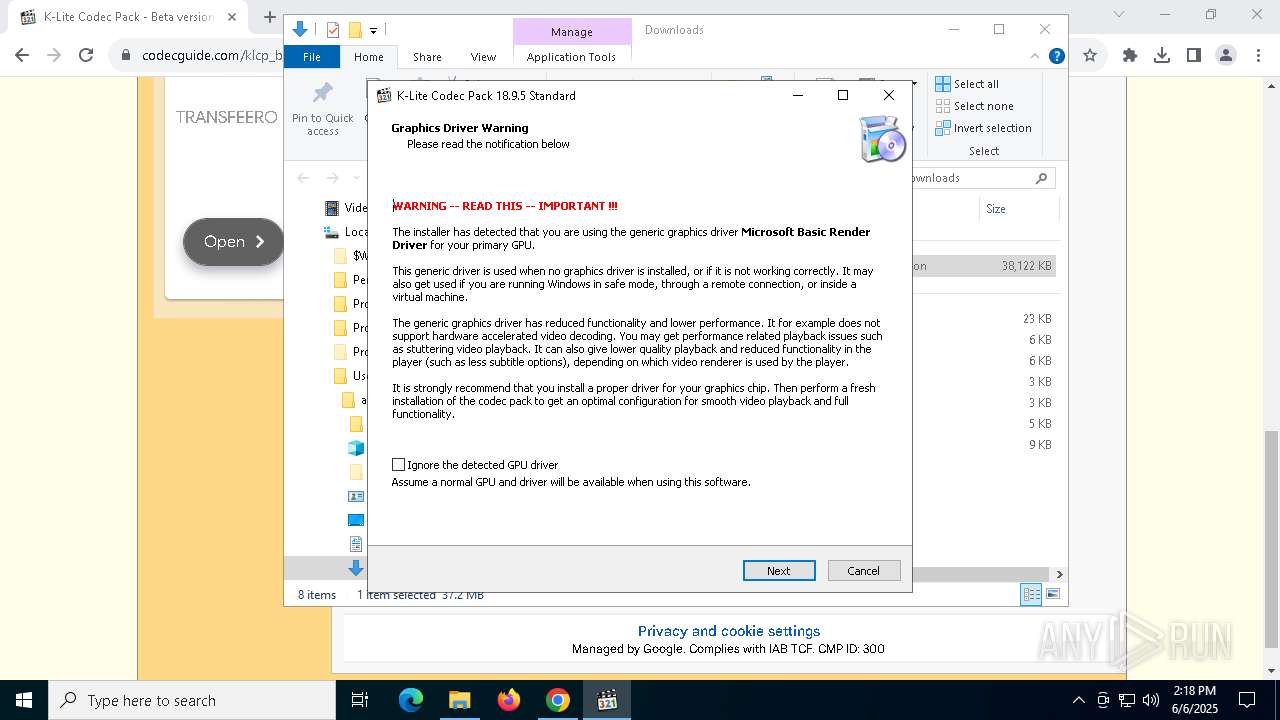Open the View ribbon tab
This screenshot has height=720, width=1280.
point(483,57)
